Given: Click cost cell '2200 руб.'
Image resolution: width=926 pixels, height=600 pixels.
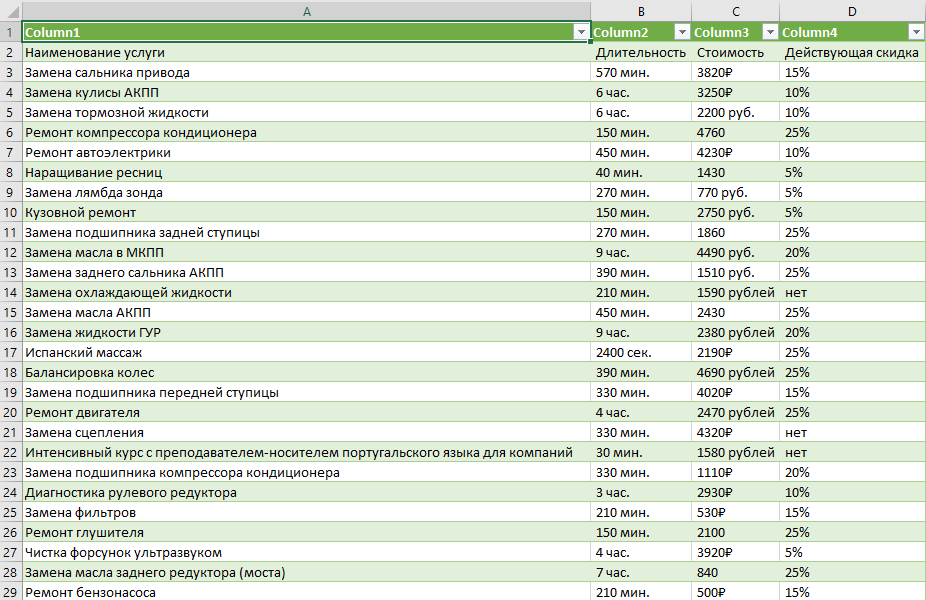Looking at the screenshot, I should 735,113.
